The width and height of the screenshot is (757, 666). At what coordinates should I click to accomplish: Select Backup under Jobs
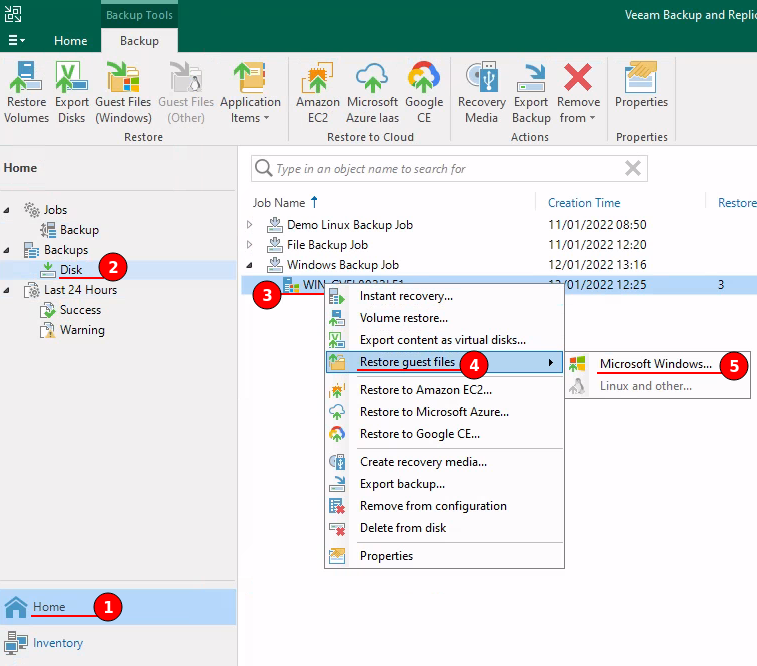[x=79, y=230]
